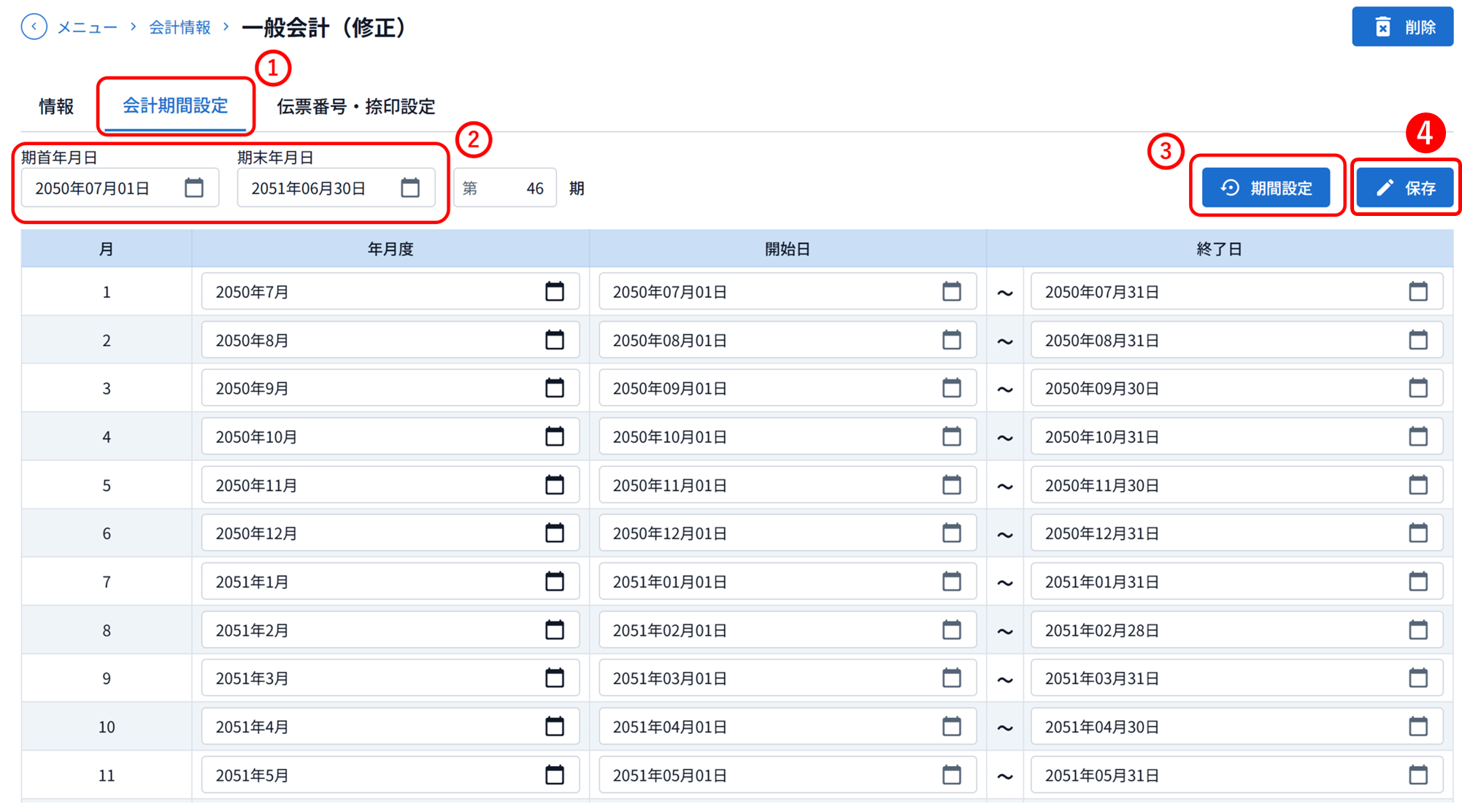The width and height of the screenshot is (1462, 812).
Task: Click month number 10 row cell
Action: point(107,727)
